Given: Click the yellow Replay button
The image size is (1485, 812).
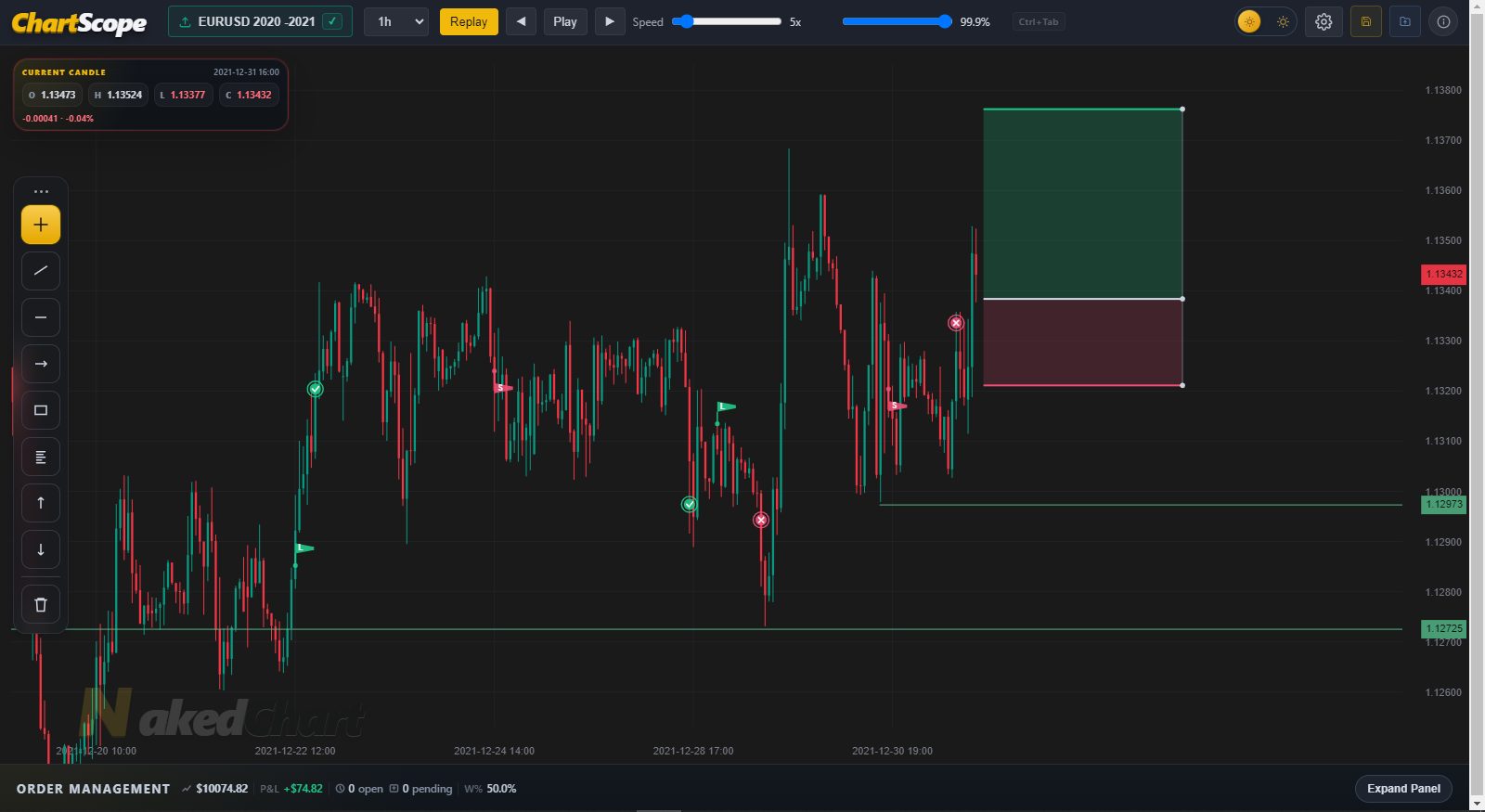Looking at the screenshot, I should 469,21.
